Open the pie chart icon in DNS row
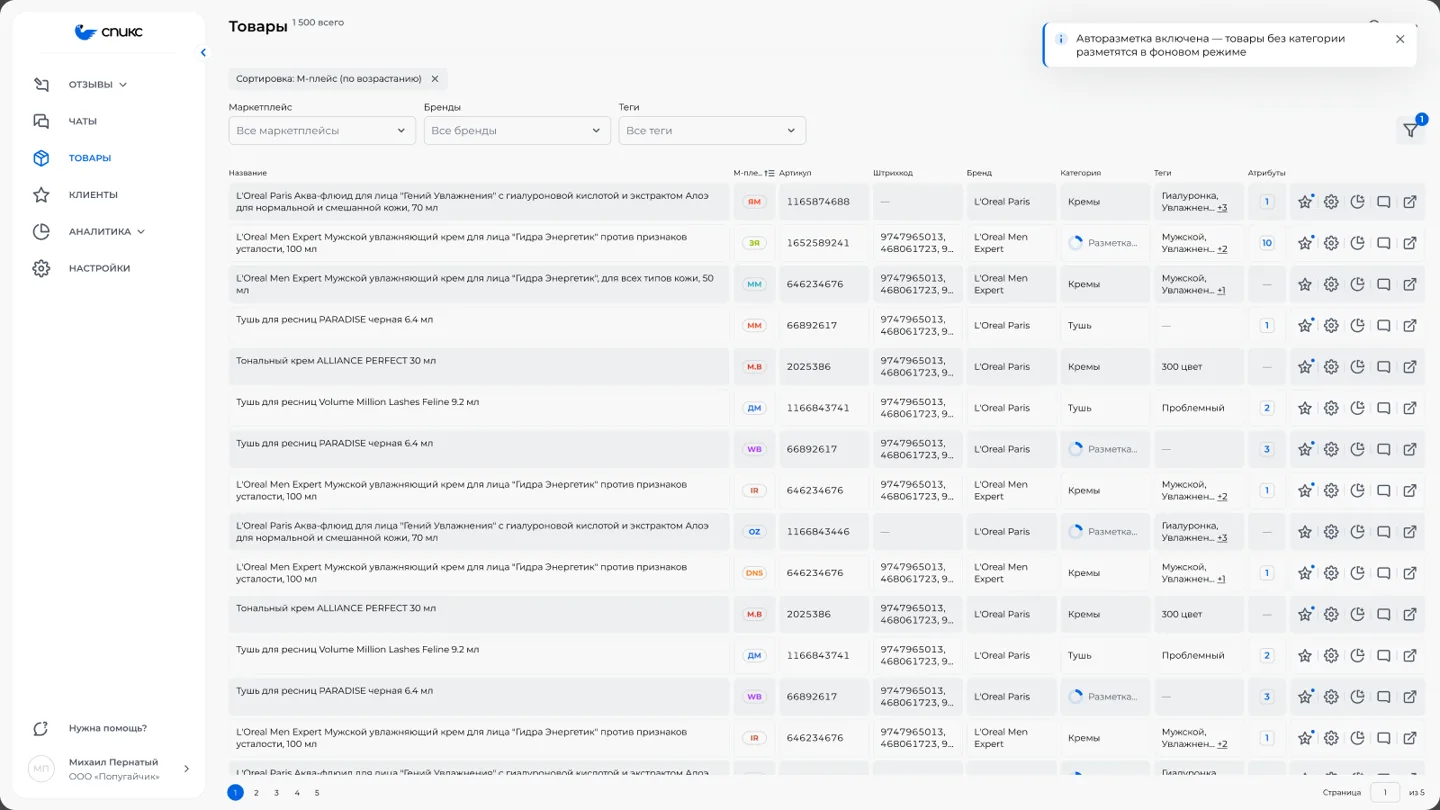1440x810 pixels. [x=1357, y=573]
